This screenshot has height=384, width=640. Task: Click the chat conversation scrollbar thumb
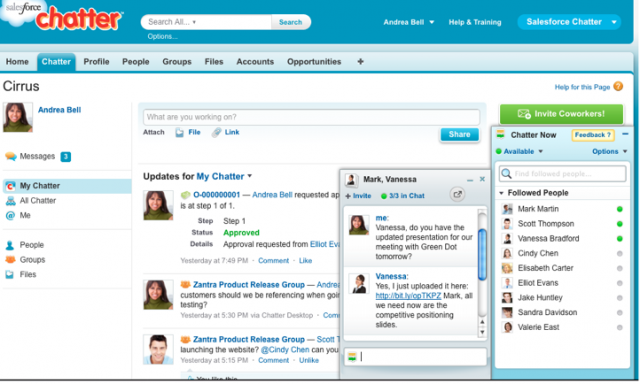(482, 255)
